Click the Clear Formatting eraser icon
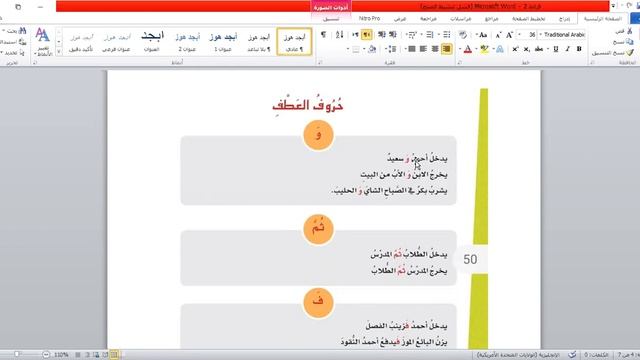 pyautogui.click(x=463, y=35)
